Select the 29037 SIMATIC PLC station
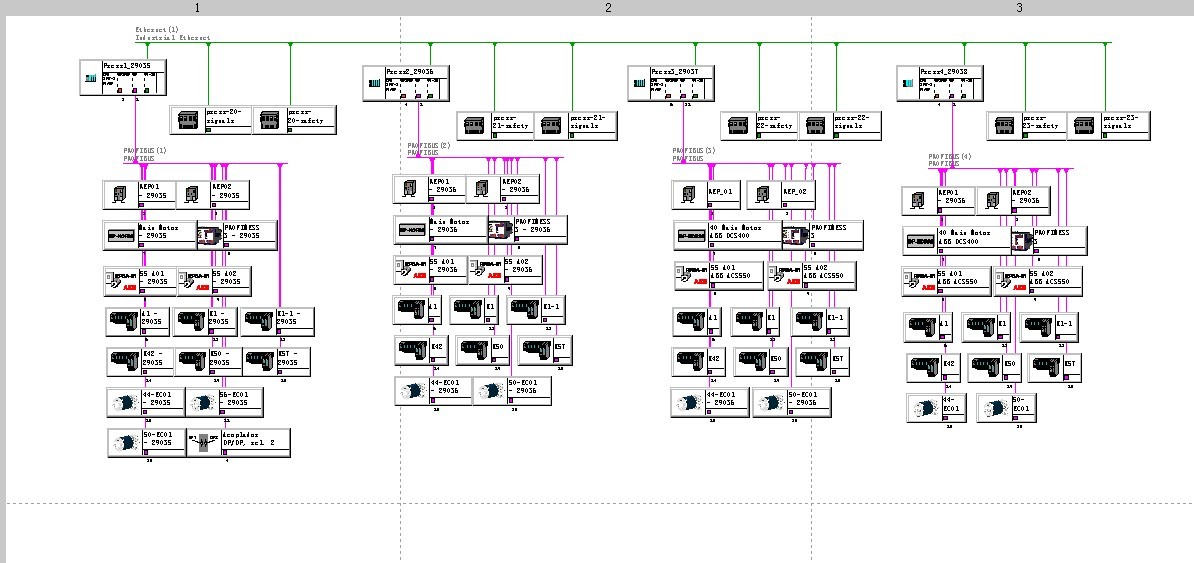The image size is (1194, 563). [671, 83]
